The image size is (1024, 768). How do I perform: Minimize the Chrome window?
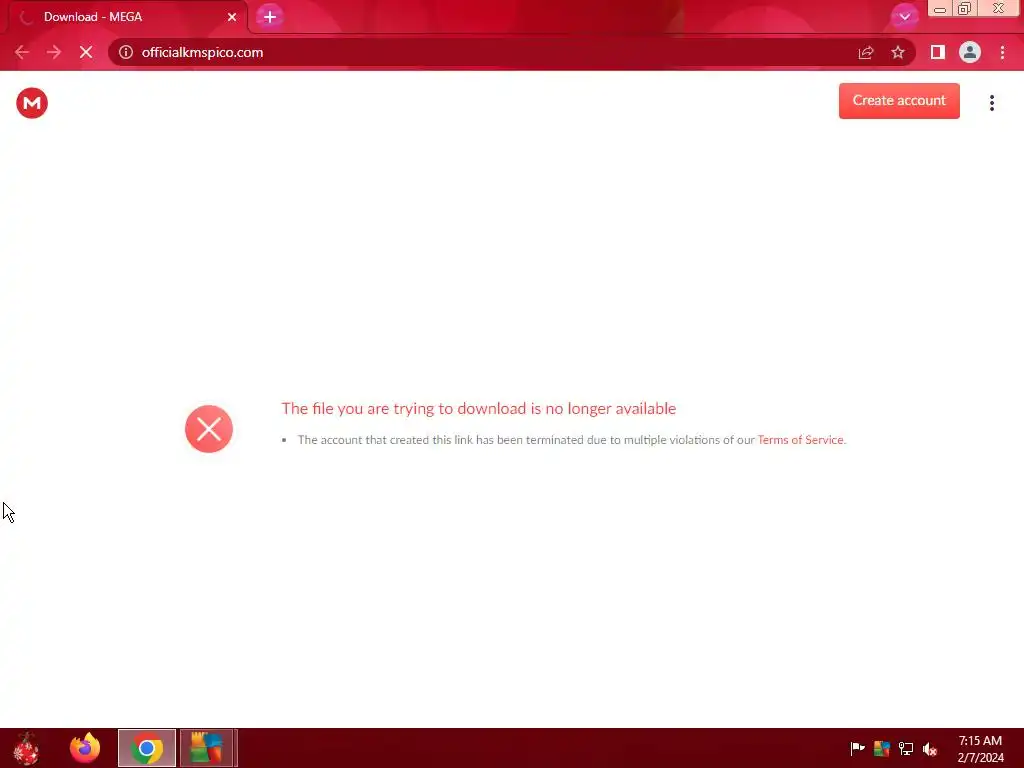pos(940,8)
